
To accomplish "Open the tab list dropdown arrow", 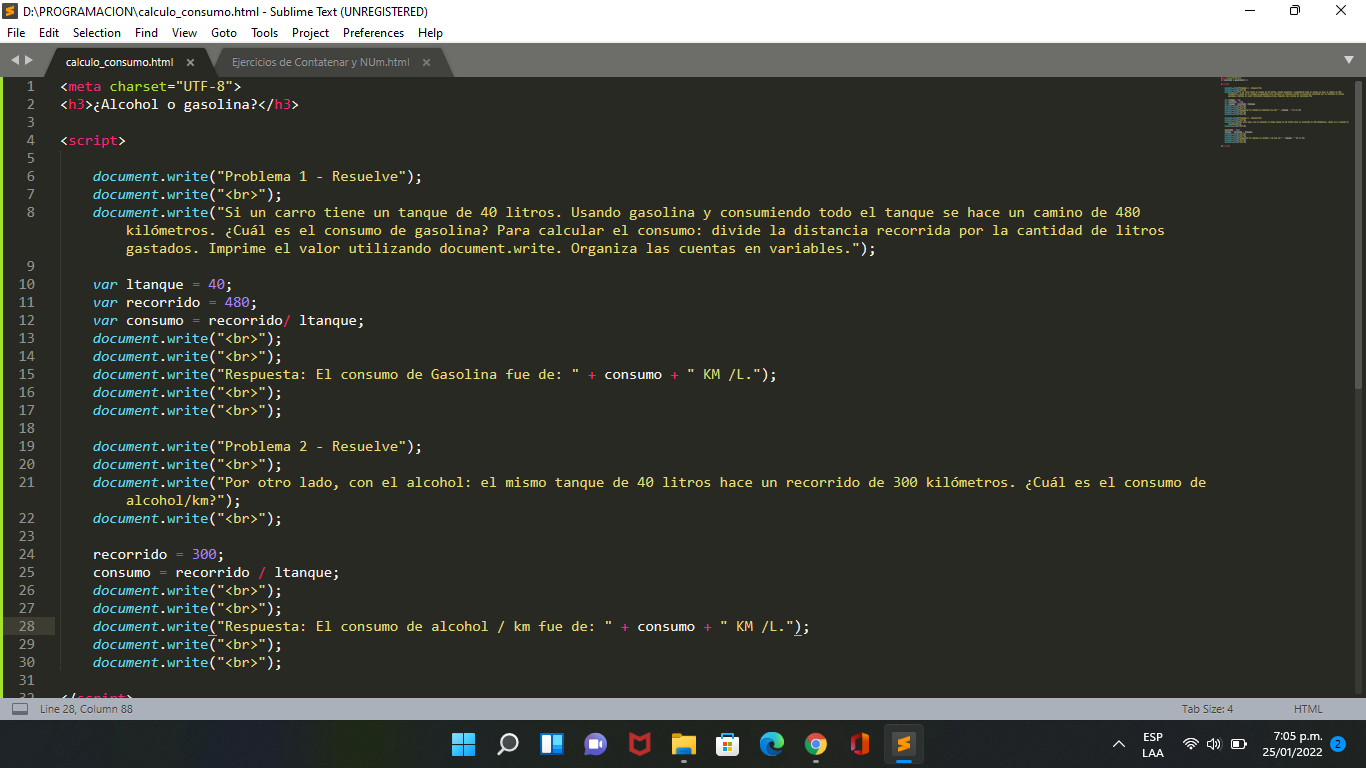I will click(1349, 60).
